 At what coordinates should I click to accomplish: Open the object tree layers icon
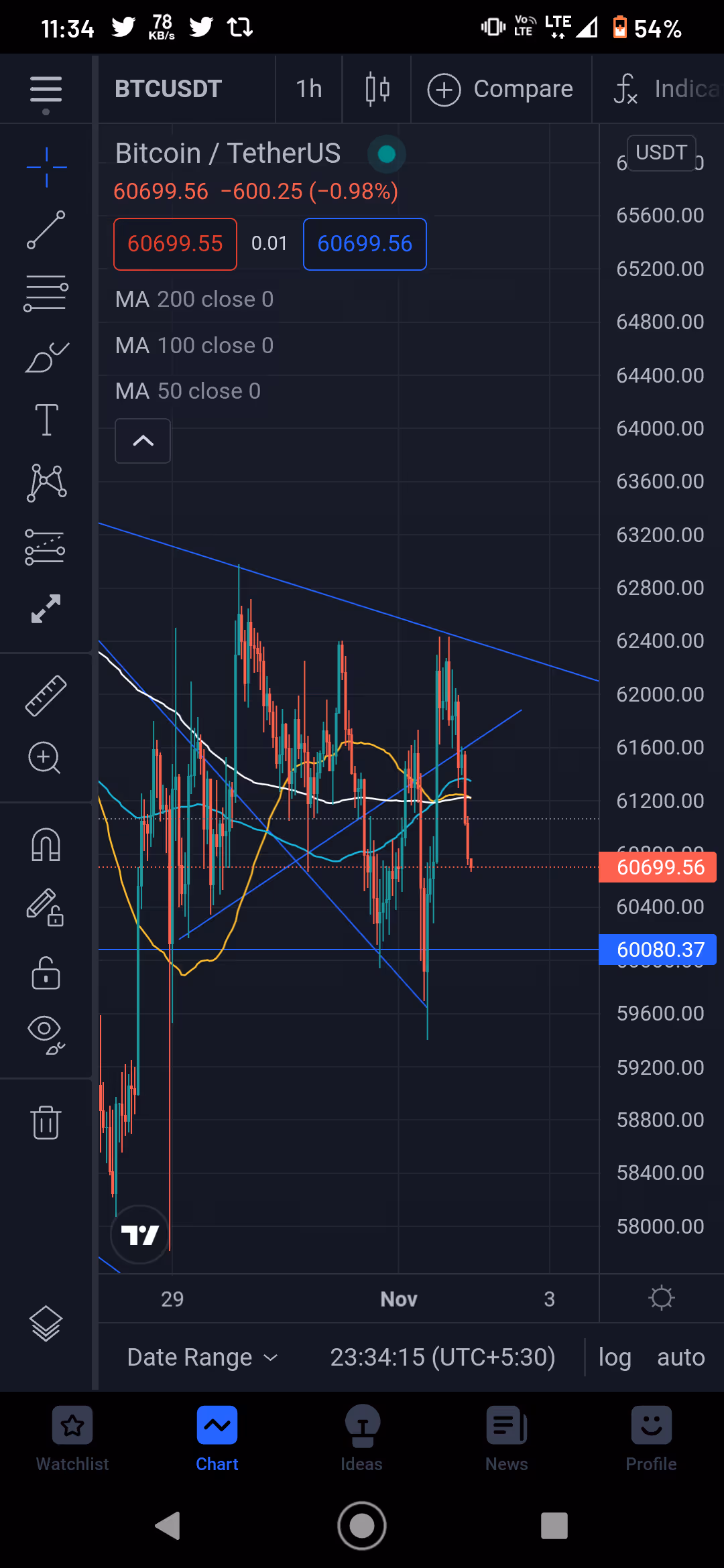(46, 1323)
